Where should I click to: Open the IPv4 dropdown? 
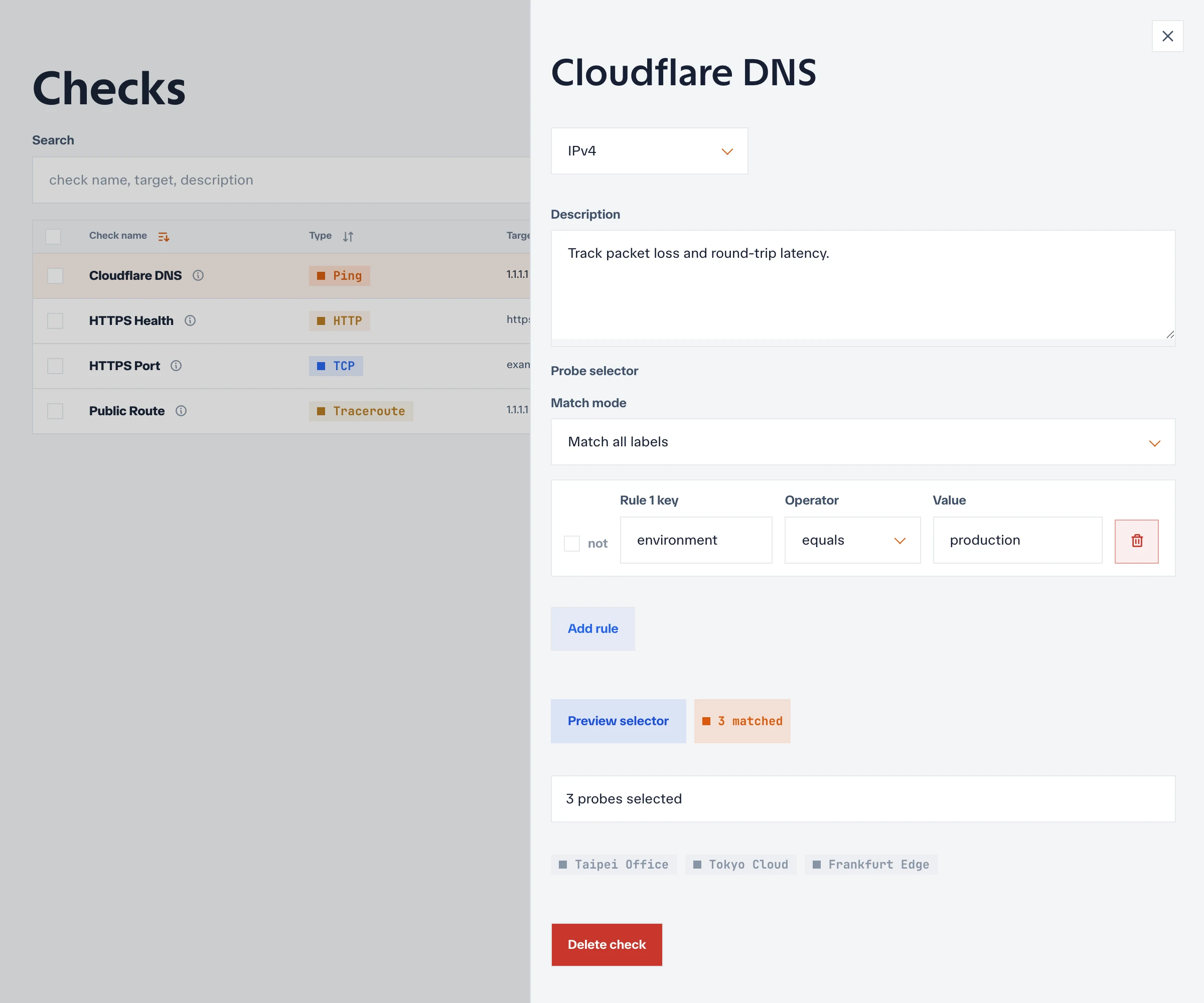(x=649, y=151)
